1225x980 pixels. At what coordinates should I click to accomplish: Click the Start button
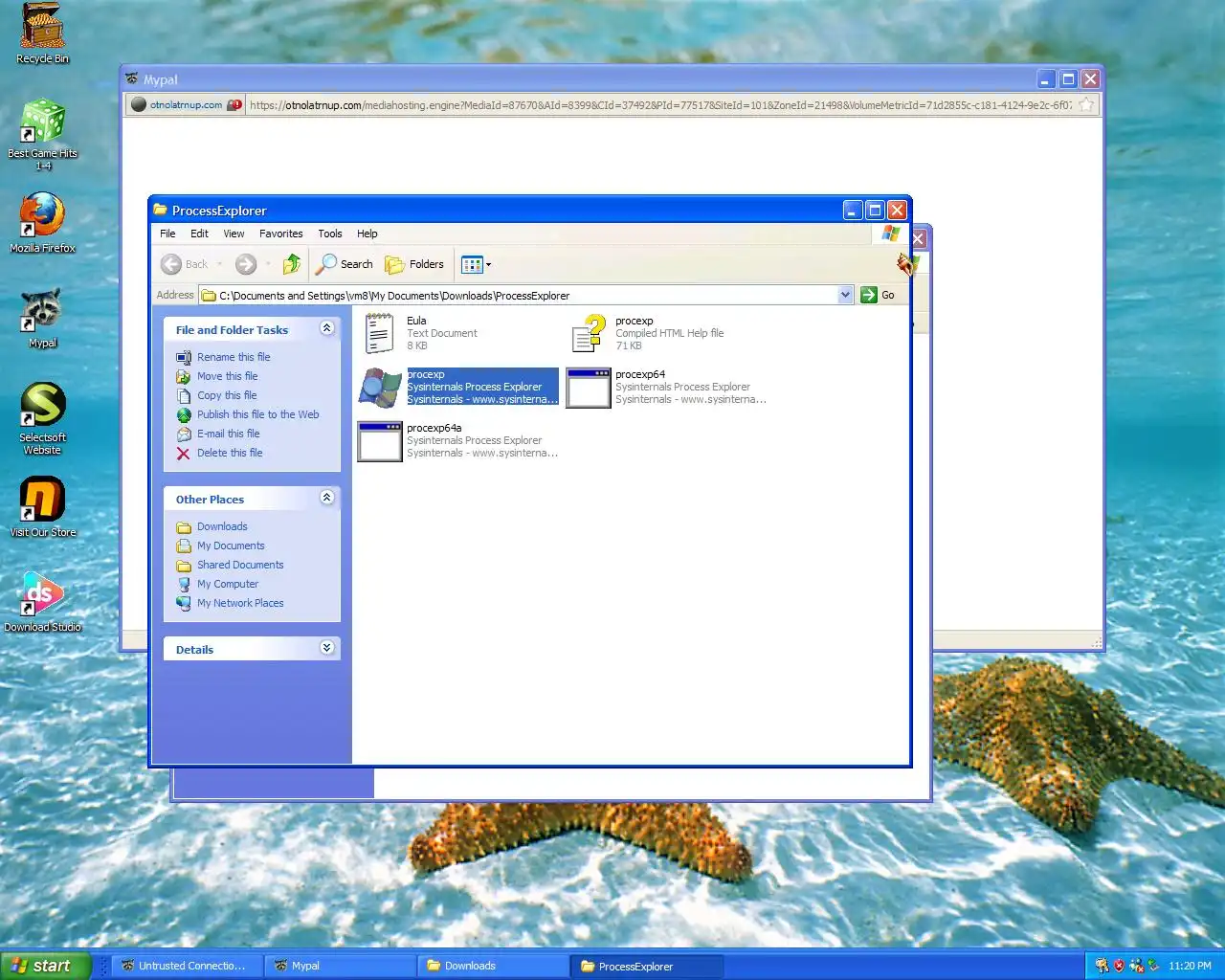[45, 966]
